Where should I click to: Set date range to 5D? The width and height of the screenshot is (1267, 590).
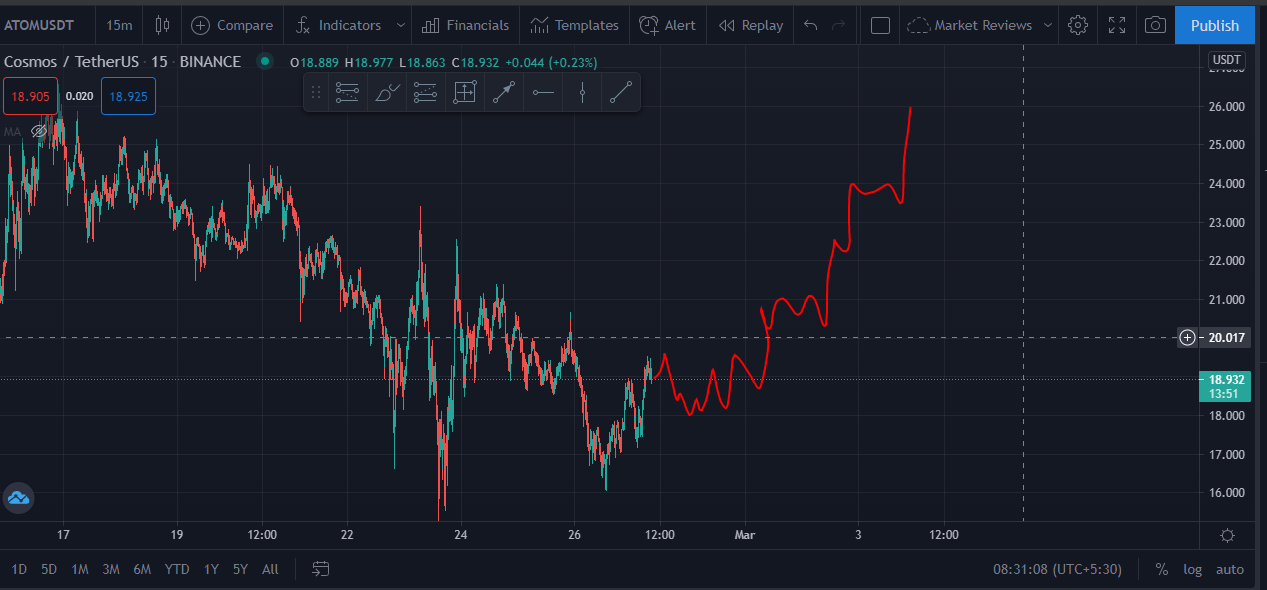49,569
